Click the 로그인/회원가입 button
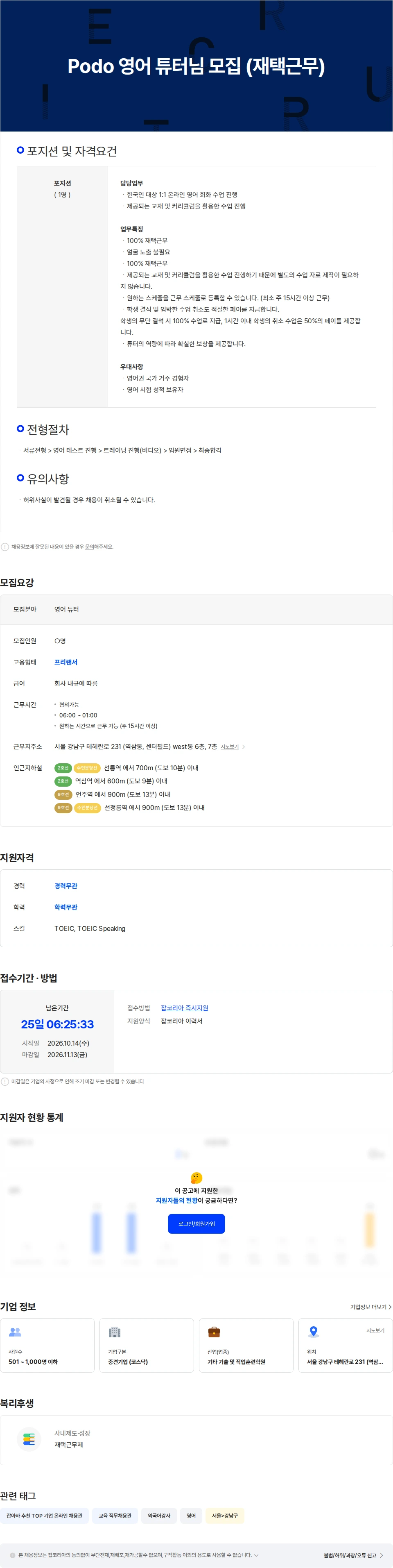Screen dimensions: 393x1568 pyautogui.click(x=196, y=1223)
